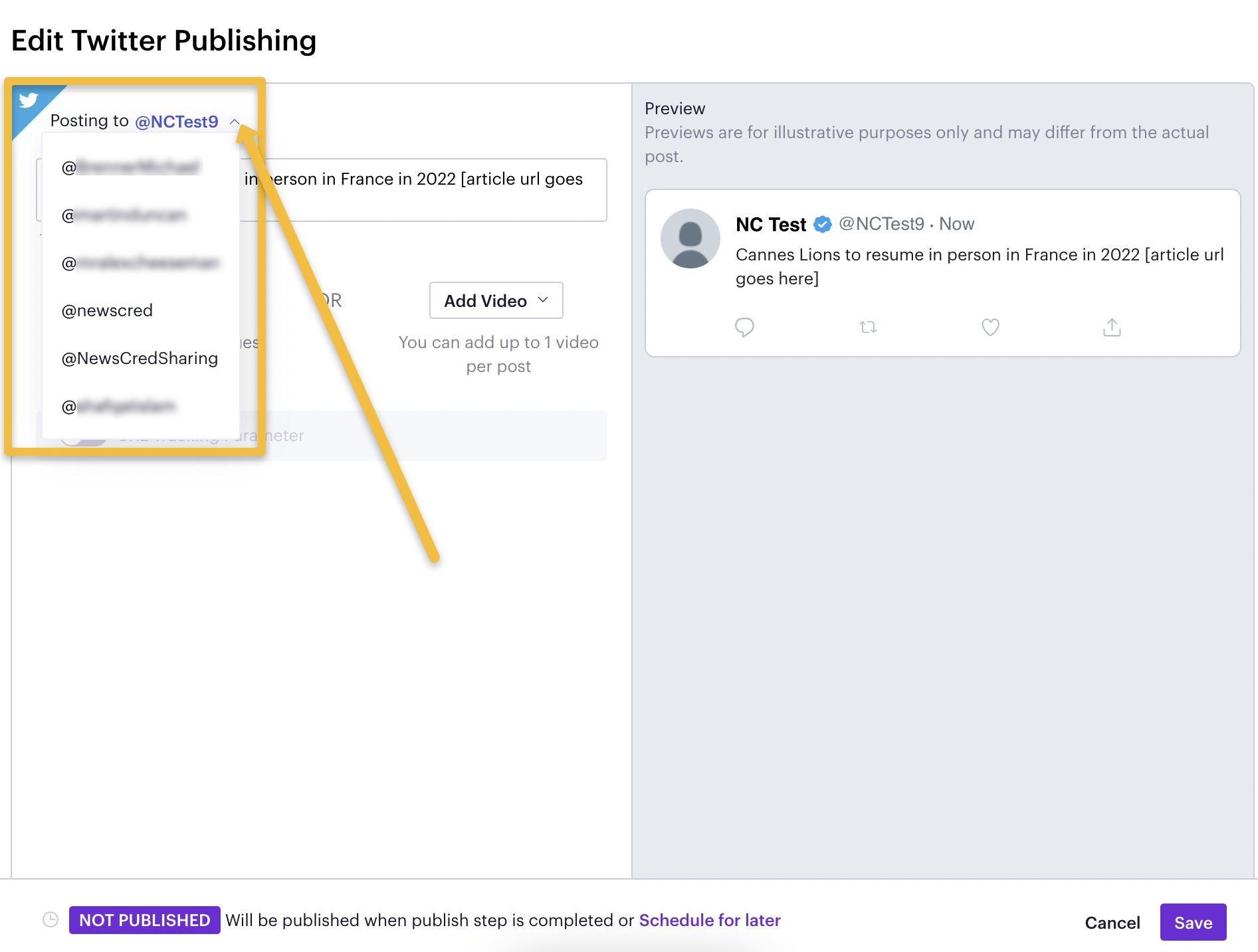Choose the first blurred account in list
The image size is (1258, 952).
(x=131, y=167)
